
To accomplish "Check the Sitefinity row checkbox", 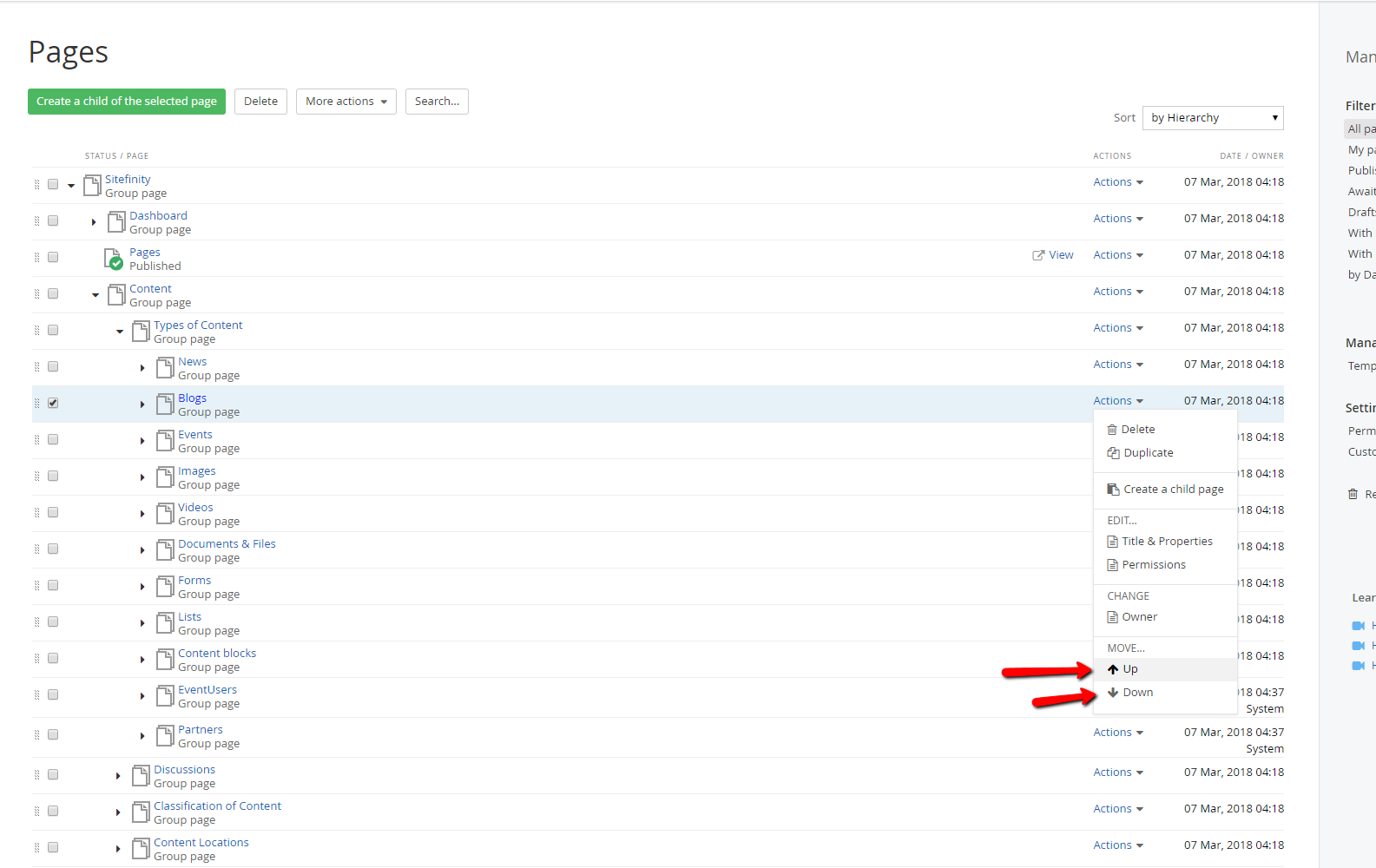I will (53, 184).
